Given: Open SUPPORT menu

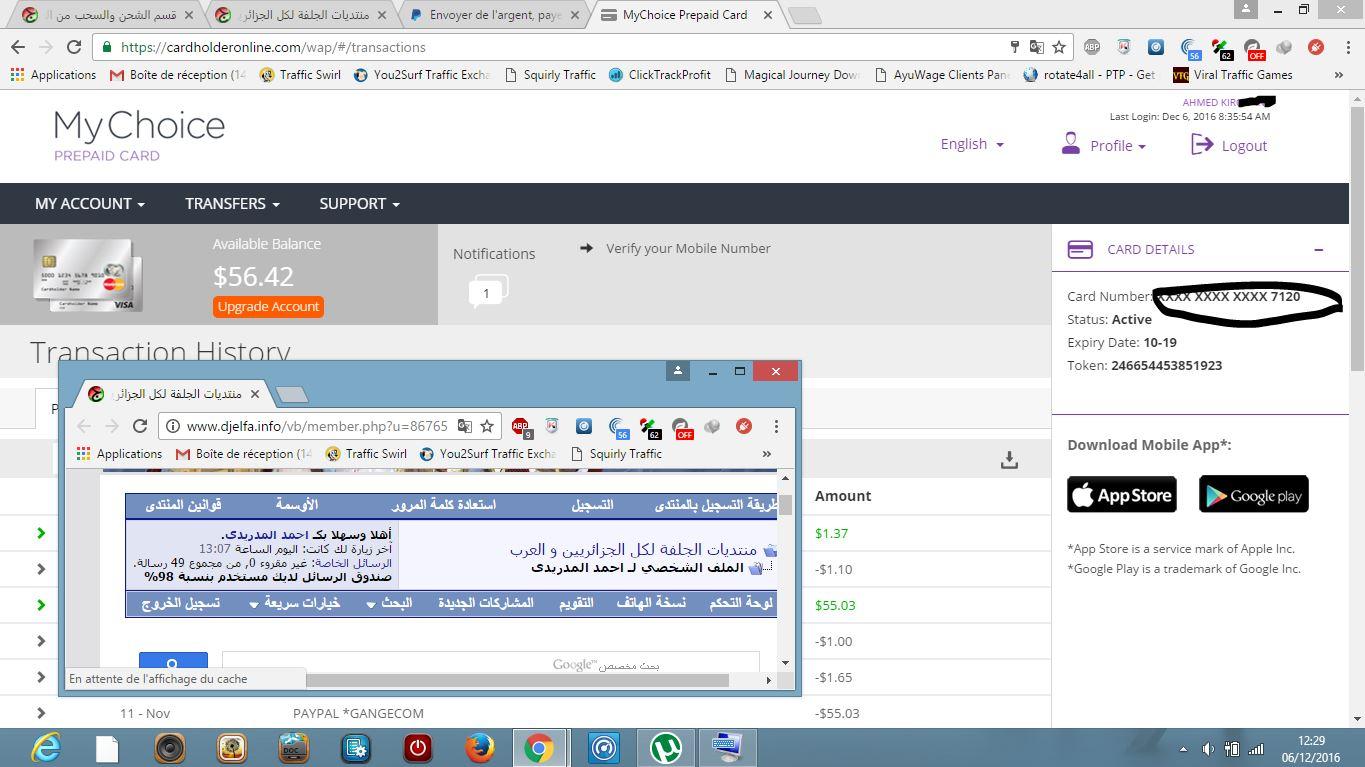Looking at the screenshot, I should point(359,203).
